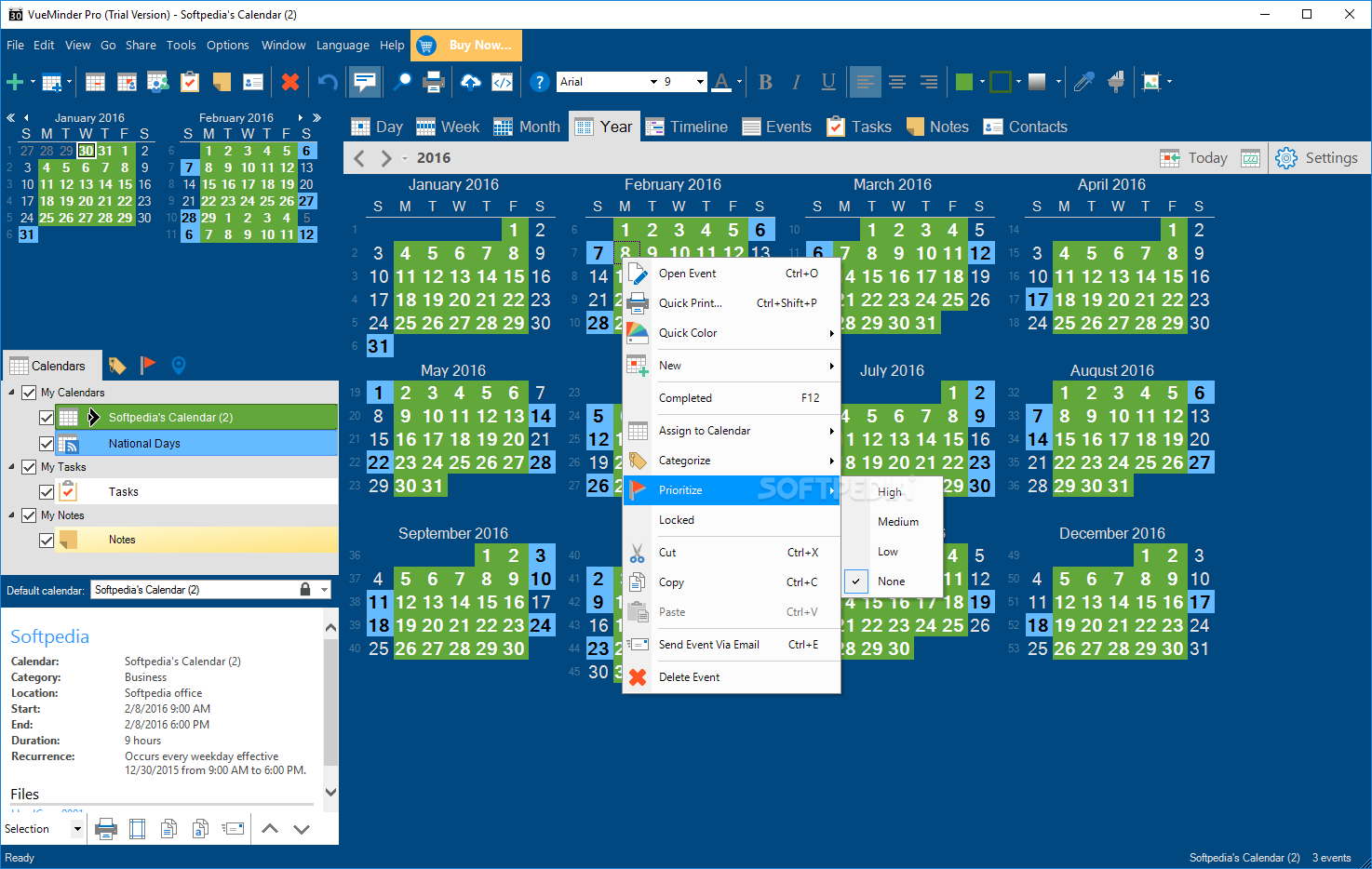Screen dimensions: 1372x869
Task: Uncheck the Notes list checkbox
Action: click(47, 540)
